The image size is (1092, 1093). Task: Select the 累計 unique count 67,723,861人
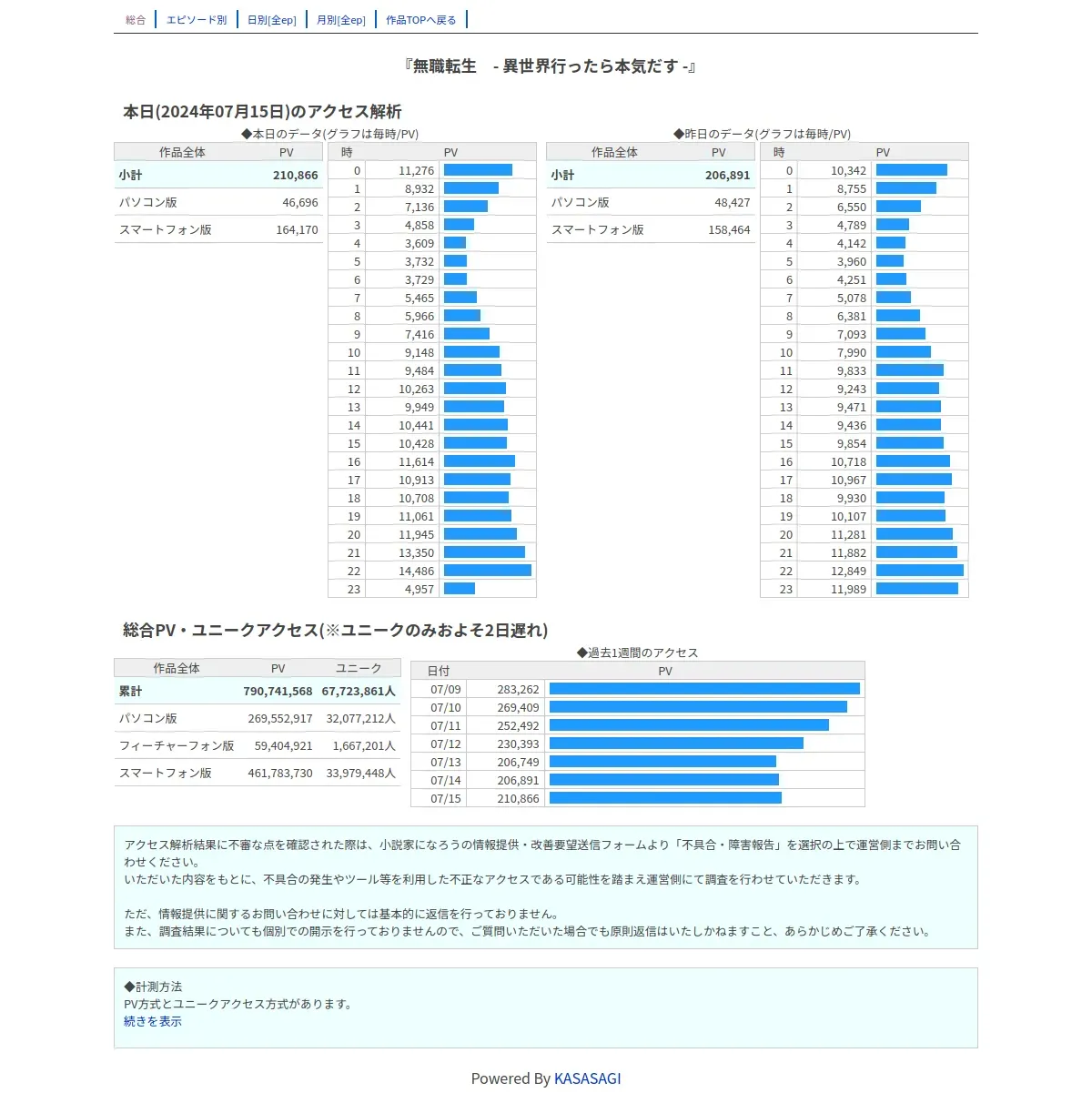[359, 692]
